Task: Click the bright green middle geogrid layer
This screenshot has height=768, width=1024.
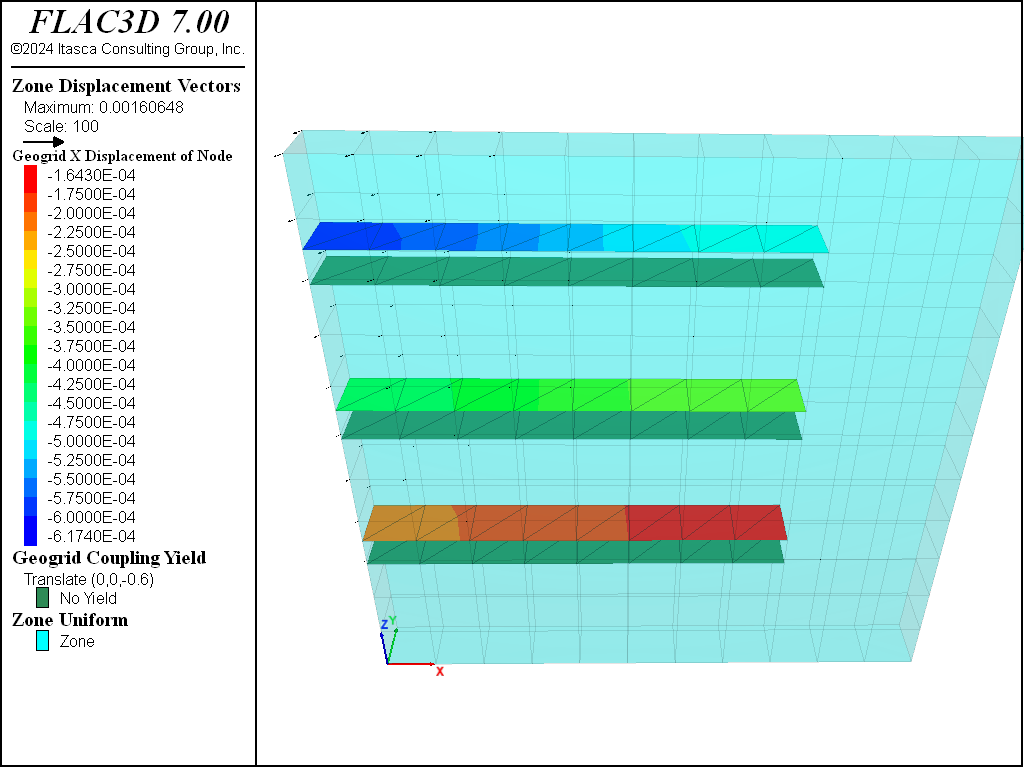Action: click(571, 395)
